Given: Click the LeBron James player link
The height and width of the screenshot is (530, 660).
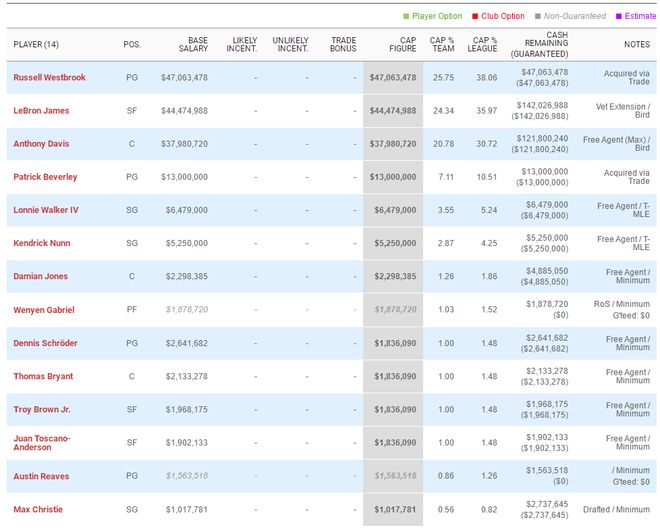Looking at the screenshot, I should [x=41, y=110].
